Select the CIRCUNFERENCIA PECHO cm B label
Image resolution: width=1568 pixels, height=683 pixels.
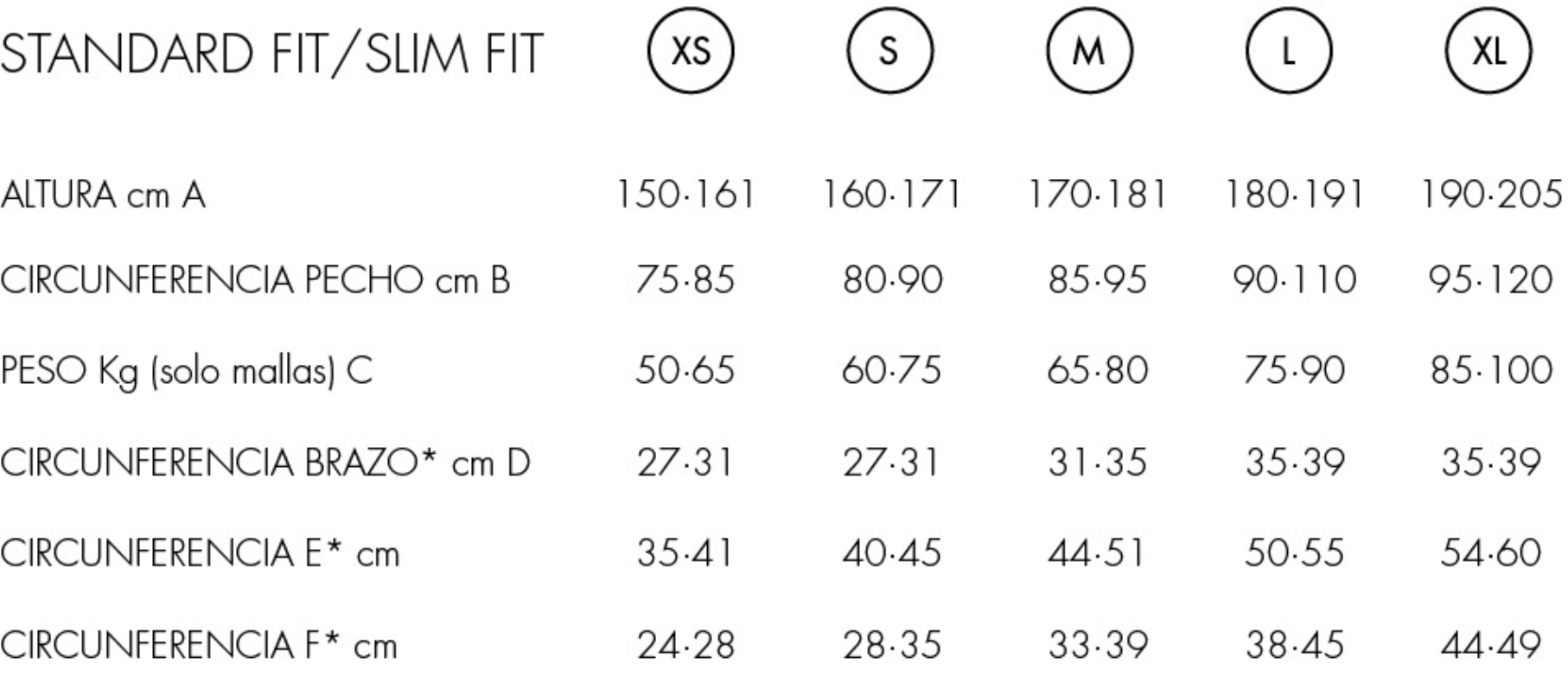click(x=256, y=280)
